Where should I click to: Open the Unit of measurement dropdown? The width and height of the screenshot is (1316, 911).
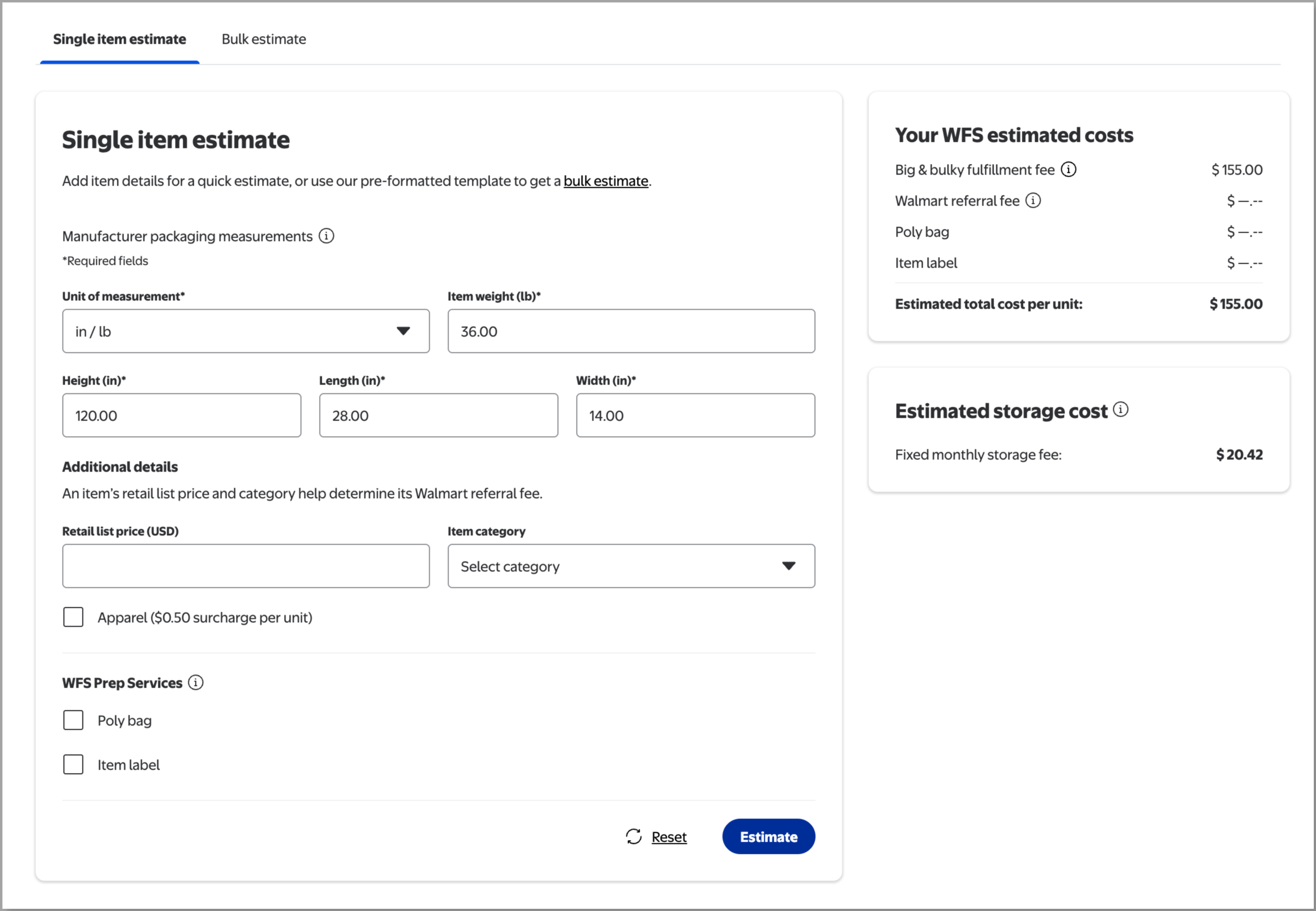click(x=246, y=331)
